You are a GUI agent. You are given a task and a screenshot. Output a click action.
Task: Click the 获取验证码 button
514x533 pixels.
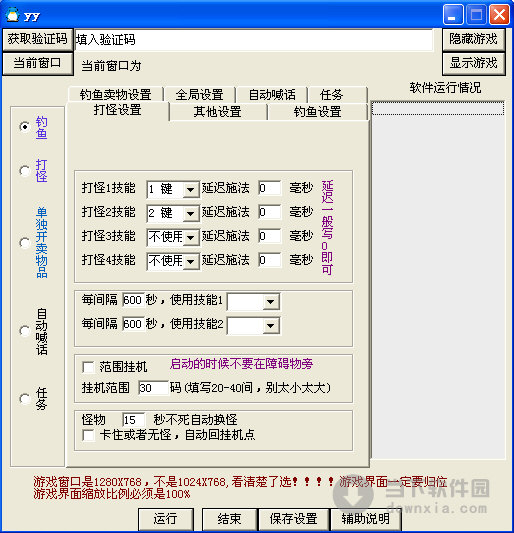pyautogui.click(x=37, y=39)
